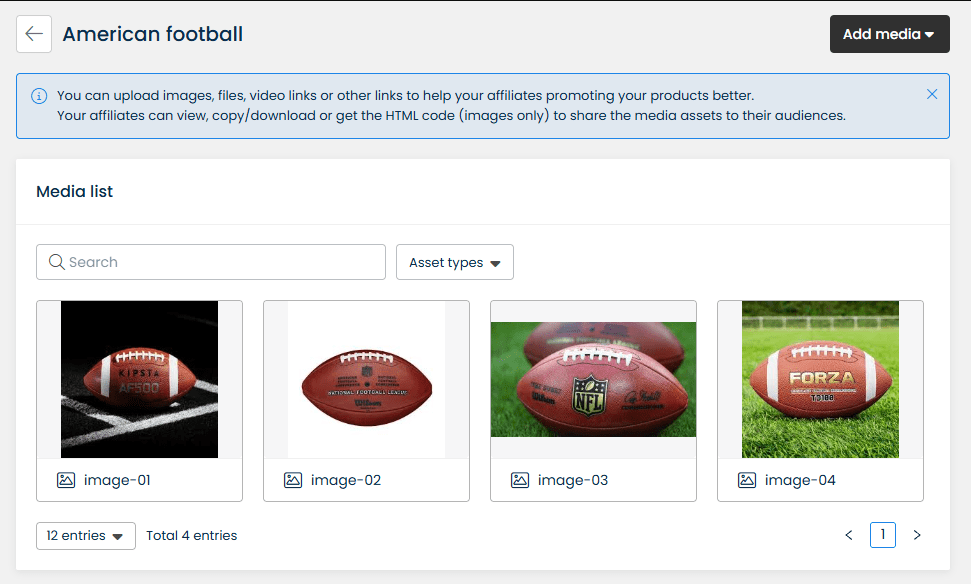
Task: Click the image-03 file name
Action: click(573, 480)
